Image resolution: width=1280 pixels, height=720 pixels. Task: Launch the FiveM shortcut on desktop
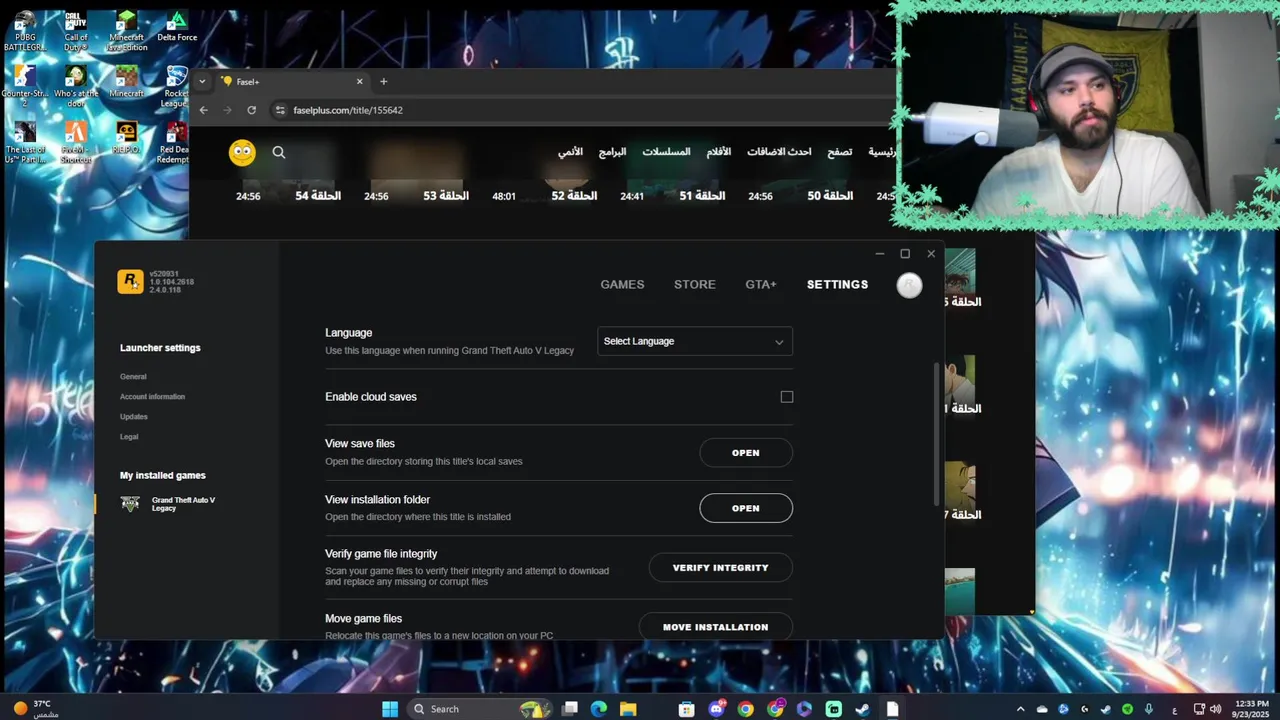tap(76, 143)
